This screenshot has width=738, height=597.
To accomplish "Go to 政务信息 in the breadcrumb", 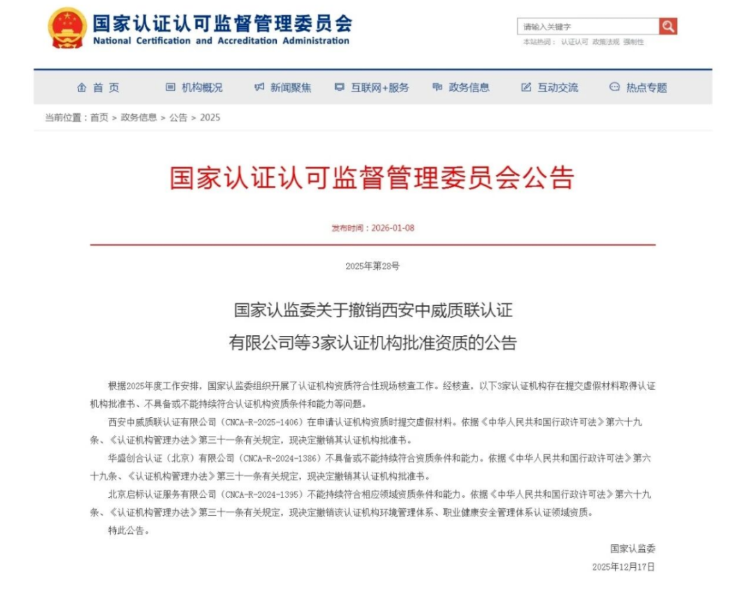I will tap(139, 118).
